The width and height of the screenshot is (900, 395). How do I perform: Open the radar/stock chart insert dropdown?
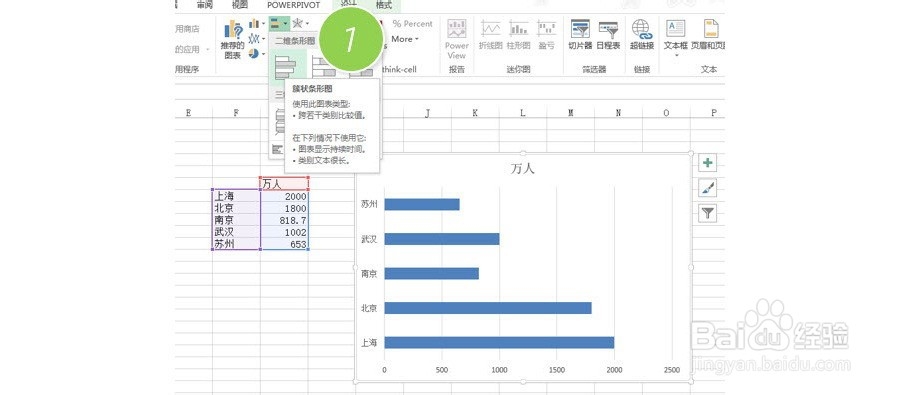(300, 24)
